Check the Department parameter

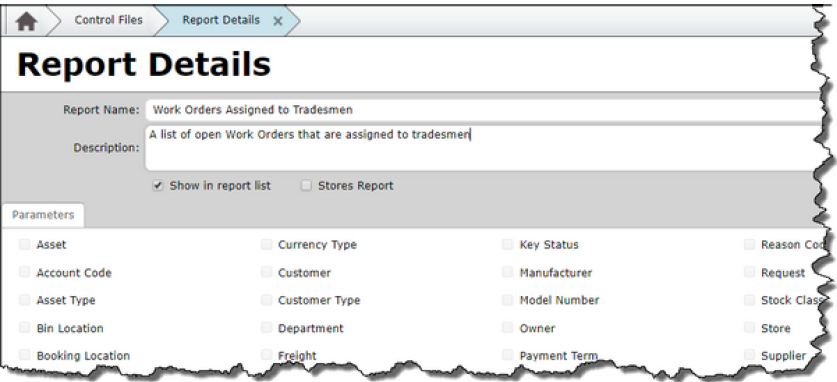click(x=266, y=328)
